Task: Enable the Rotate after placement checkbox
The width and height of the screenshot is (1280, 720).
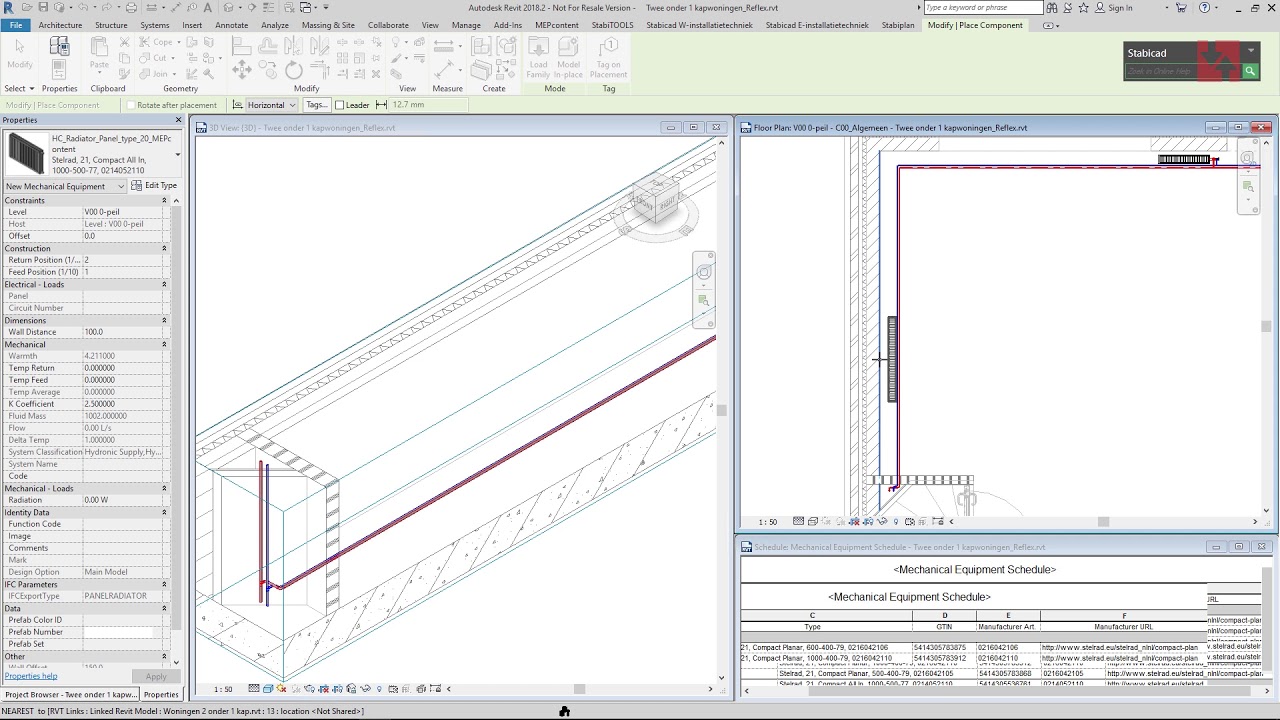Action: coord(131,105)
